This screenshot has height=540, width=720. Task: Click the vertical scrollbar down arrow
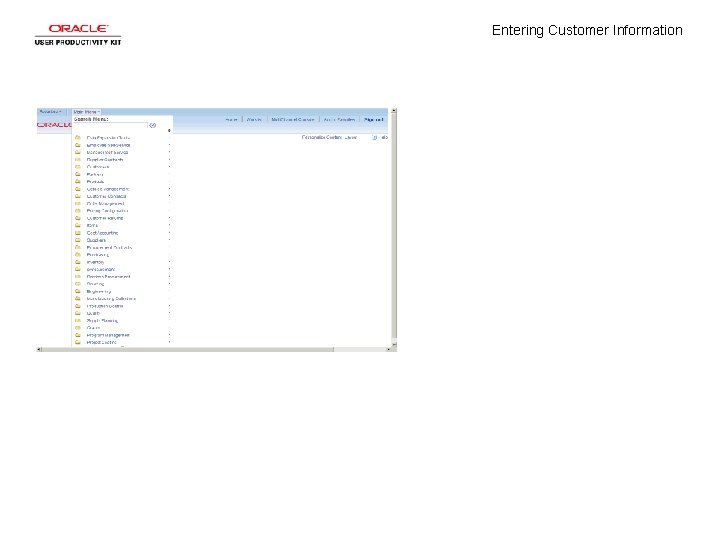[x=394, y=344]
